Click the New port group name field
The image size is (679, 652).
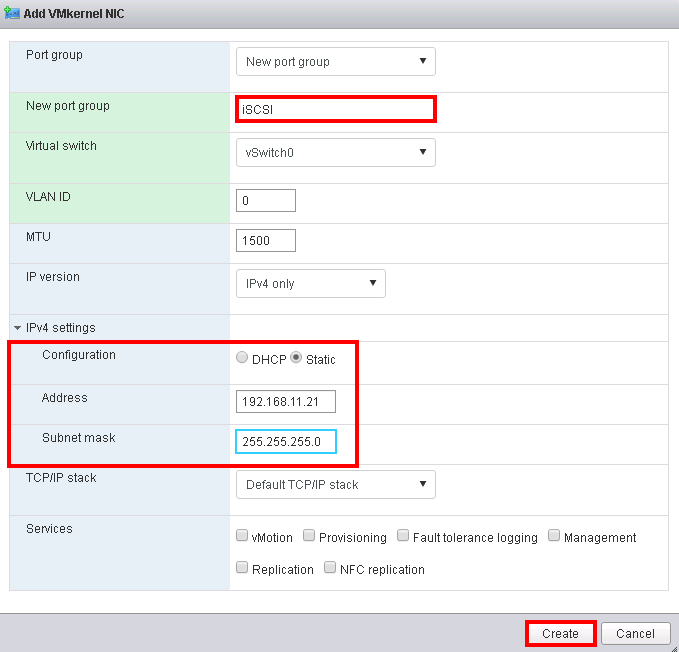click(335, 109)
